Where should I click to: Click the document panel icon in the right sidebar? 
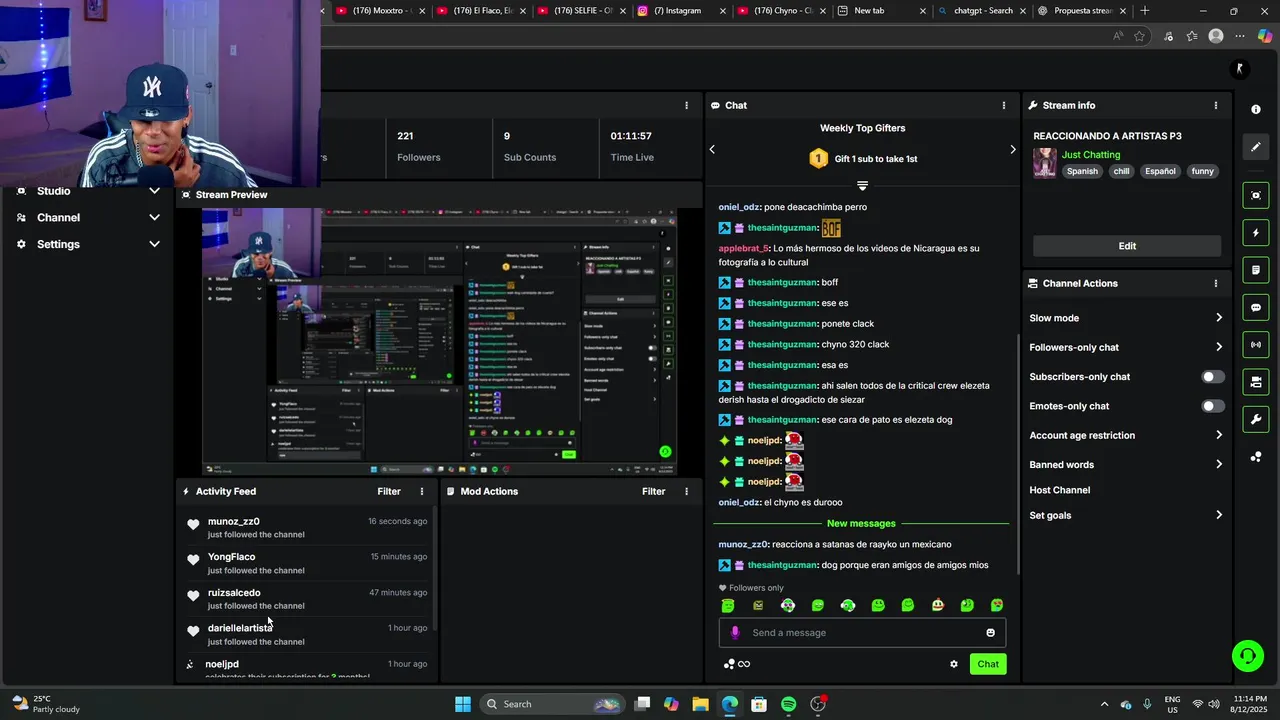pos(1256,270)
